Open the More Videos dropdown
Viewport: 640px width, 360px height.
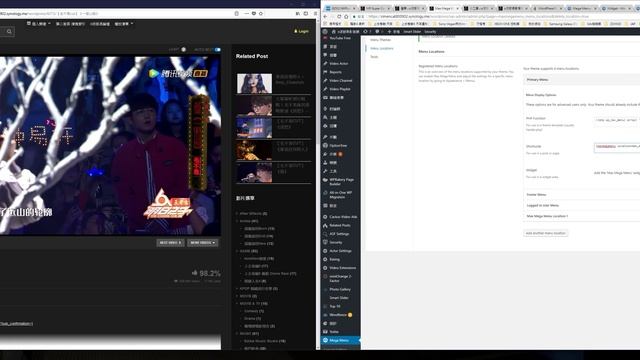coord(202,242)
